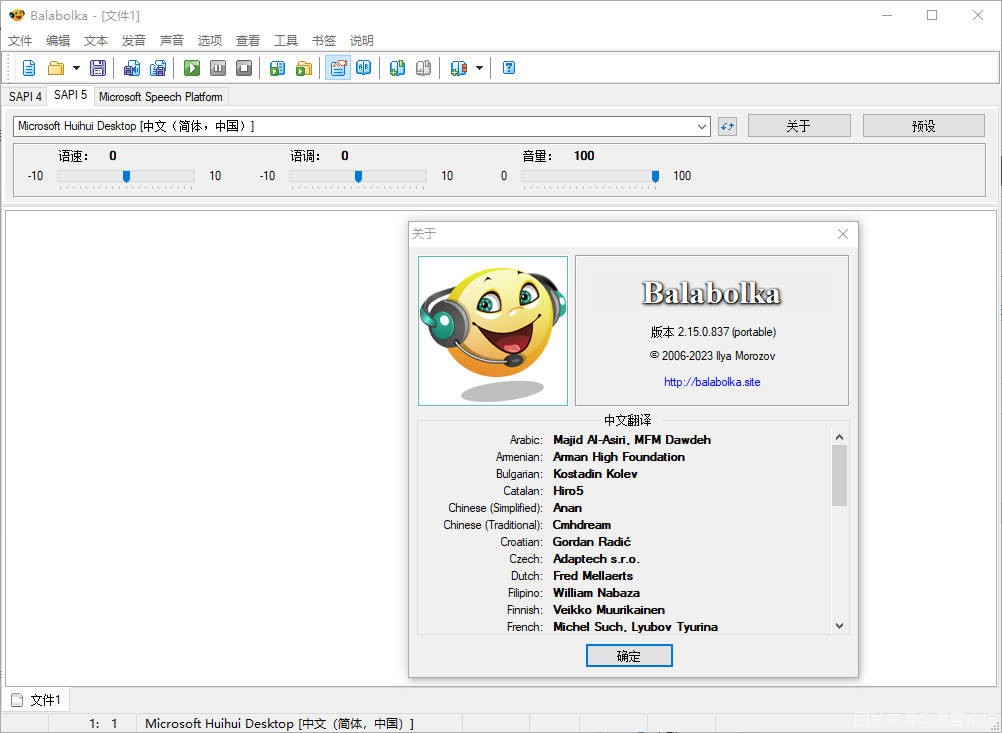The width and height of the screenshot is (1002, 733).
Task: Click translator name Arman High Foundation
Action: click(x=619, y=457)
